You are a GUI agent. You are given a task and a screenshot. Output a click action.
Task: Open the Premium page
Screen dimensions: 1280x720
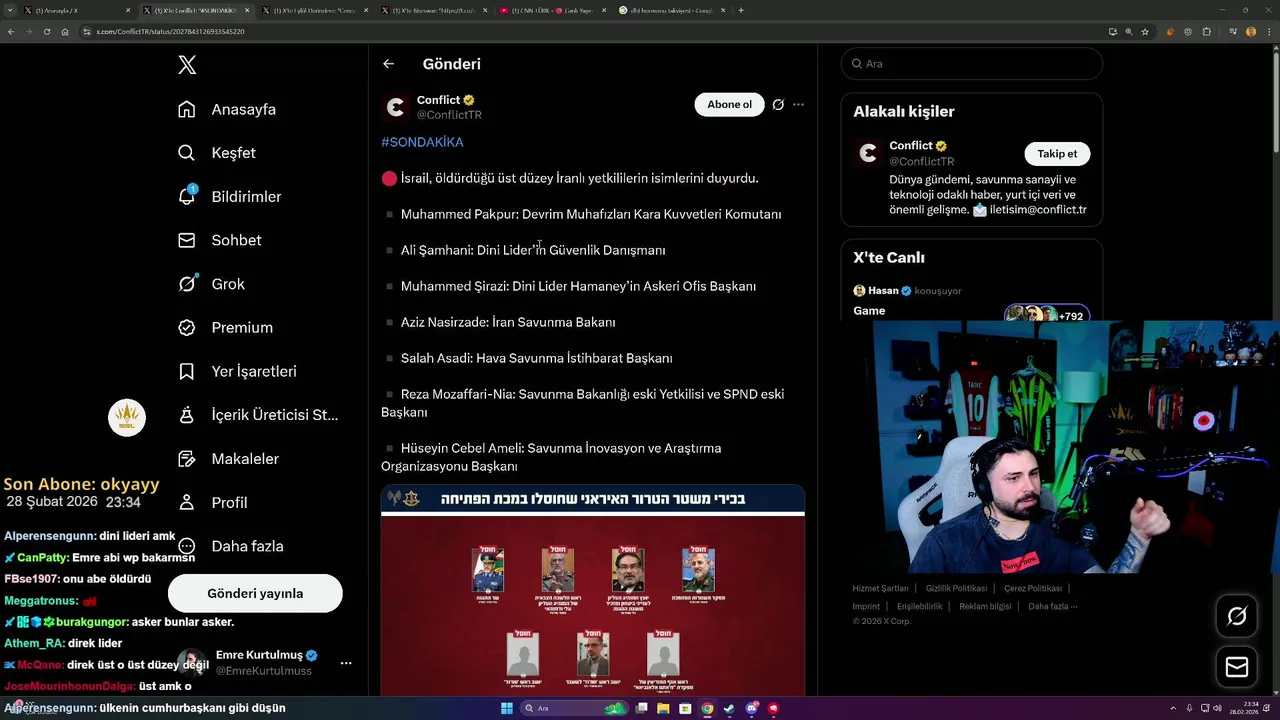pyautogui.click(x=225, y=328)
